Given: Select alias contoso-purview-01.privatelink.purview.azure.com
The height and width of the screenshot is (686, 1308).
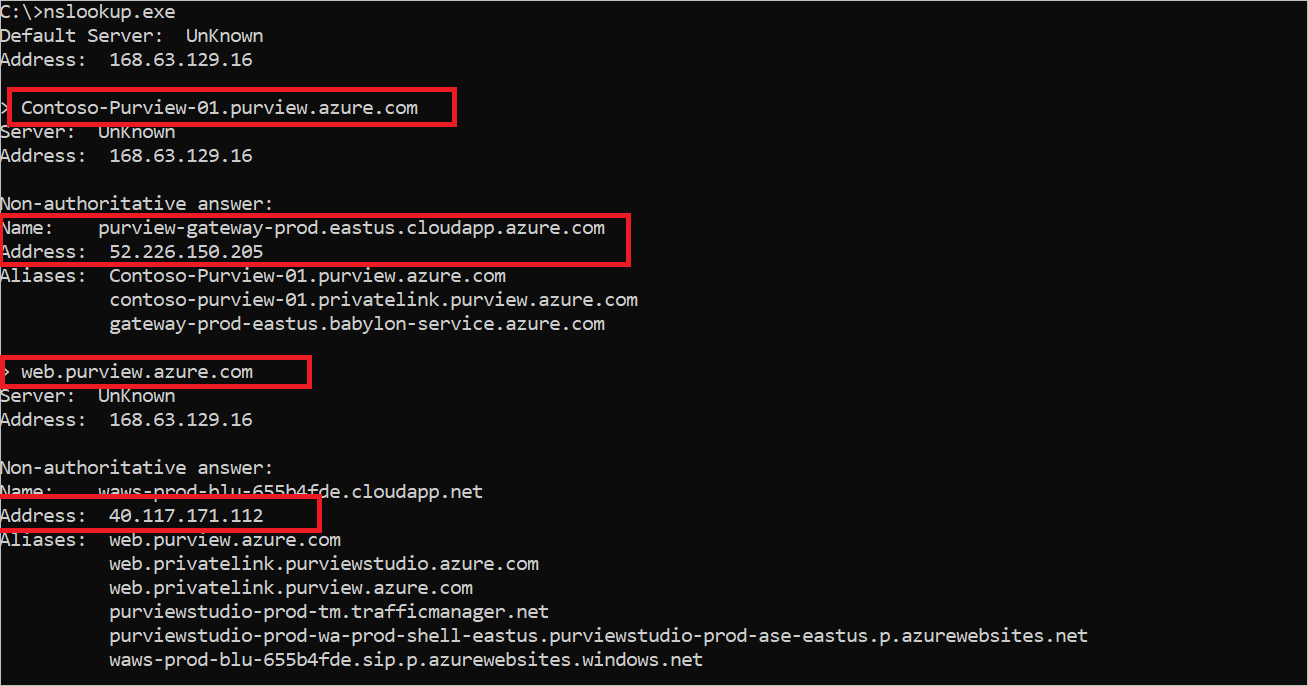Looking at the screenshot, I should (x=373, y=300).
